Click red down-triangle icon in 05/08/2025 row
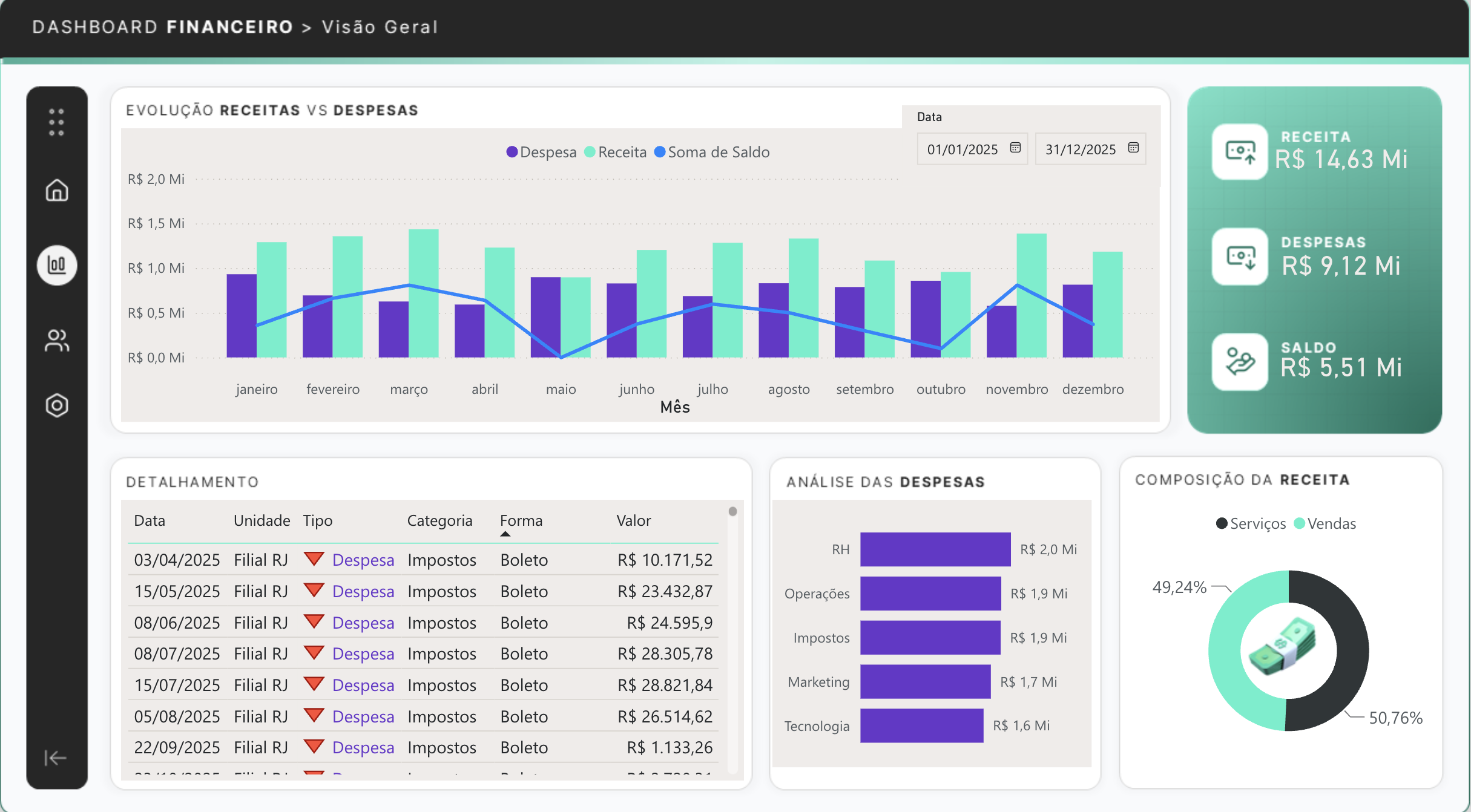Screen dimensions: 1471x812 tap(314, 715)
